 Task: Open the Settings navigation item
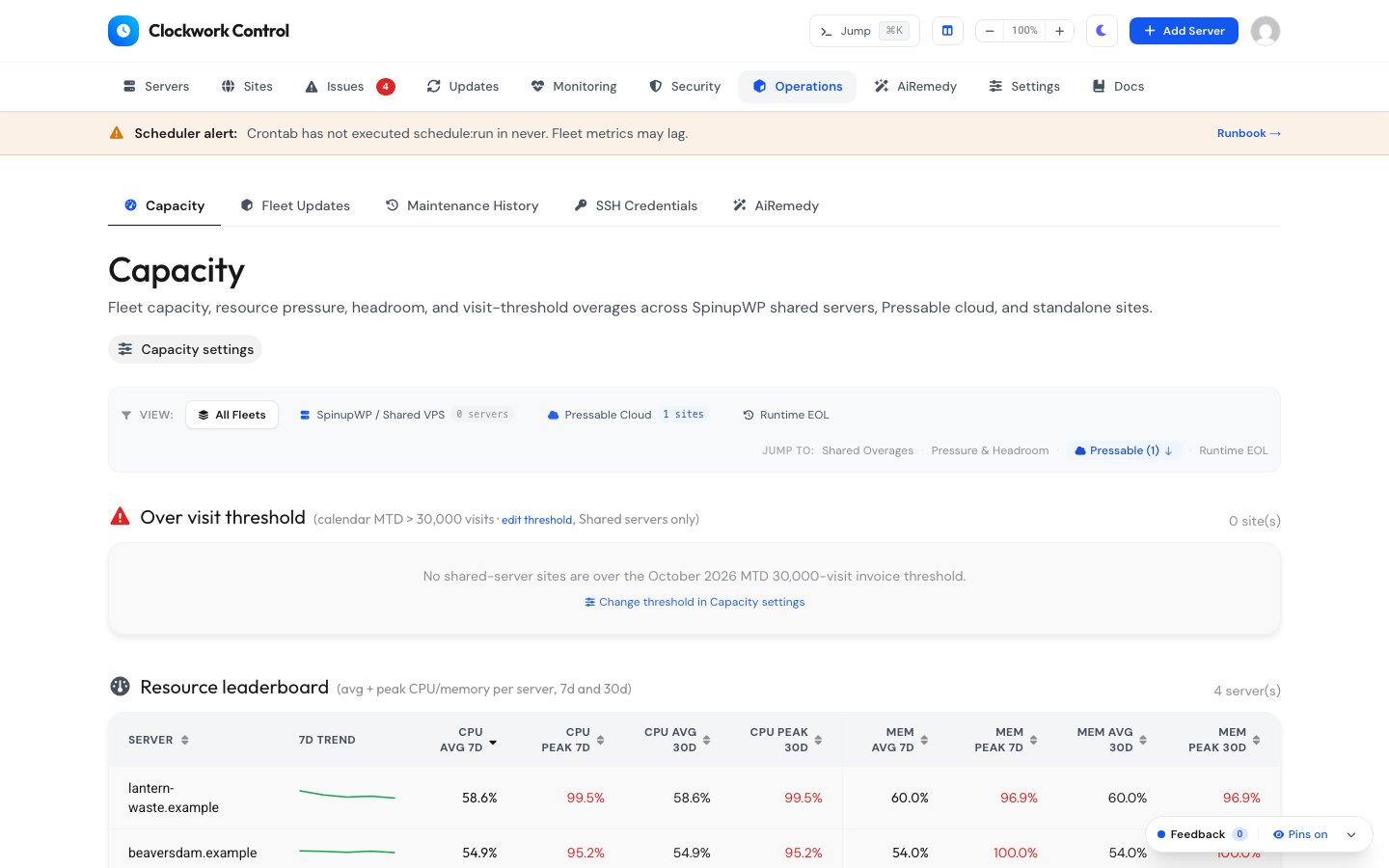tap(1024, 87)
